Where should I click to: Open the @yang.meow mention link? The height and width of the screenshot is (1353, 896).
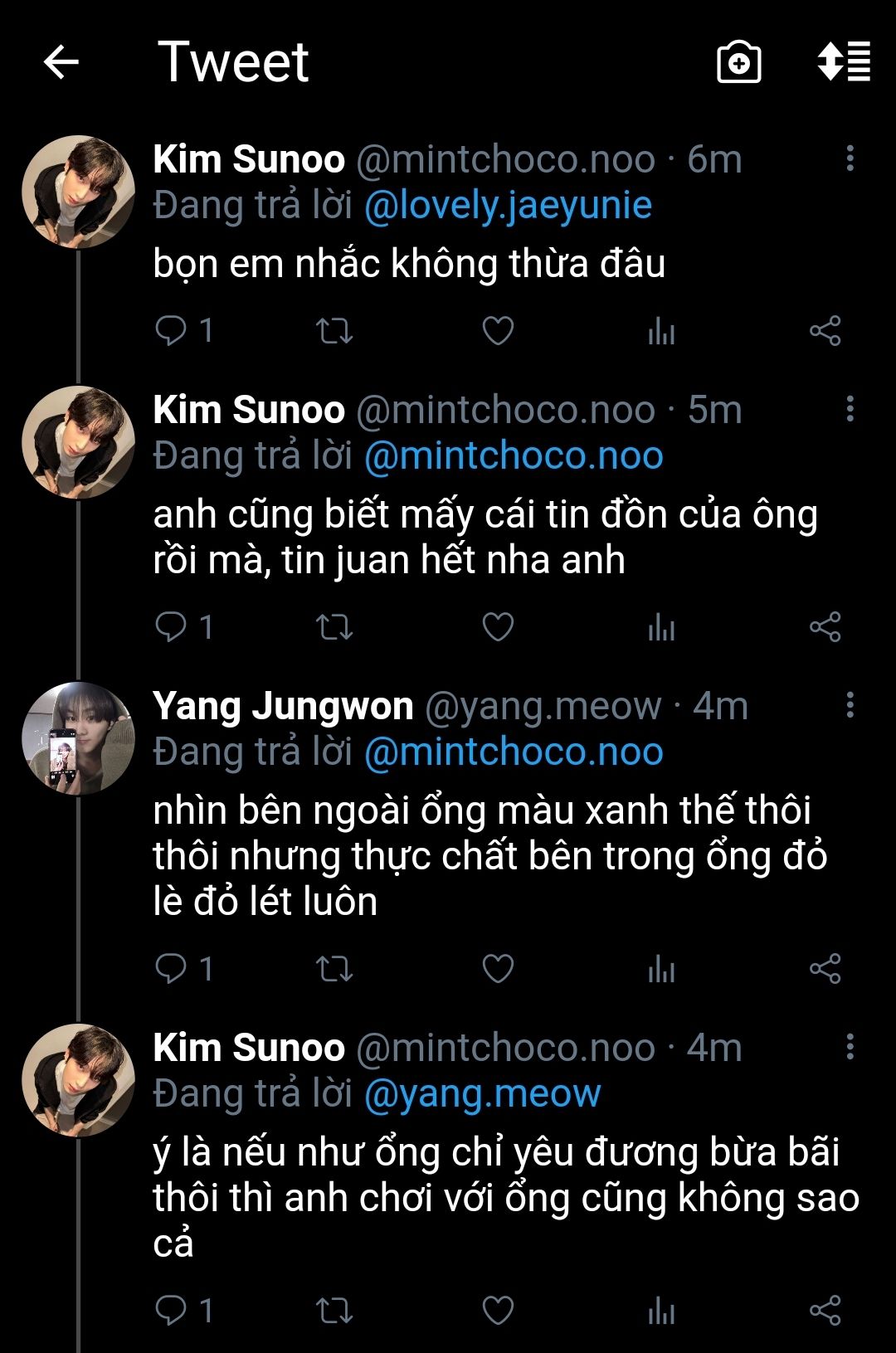tap(482, 1093)
